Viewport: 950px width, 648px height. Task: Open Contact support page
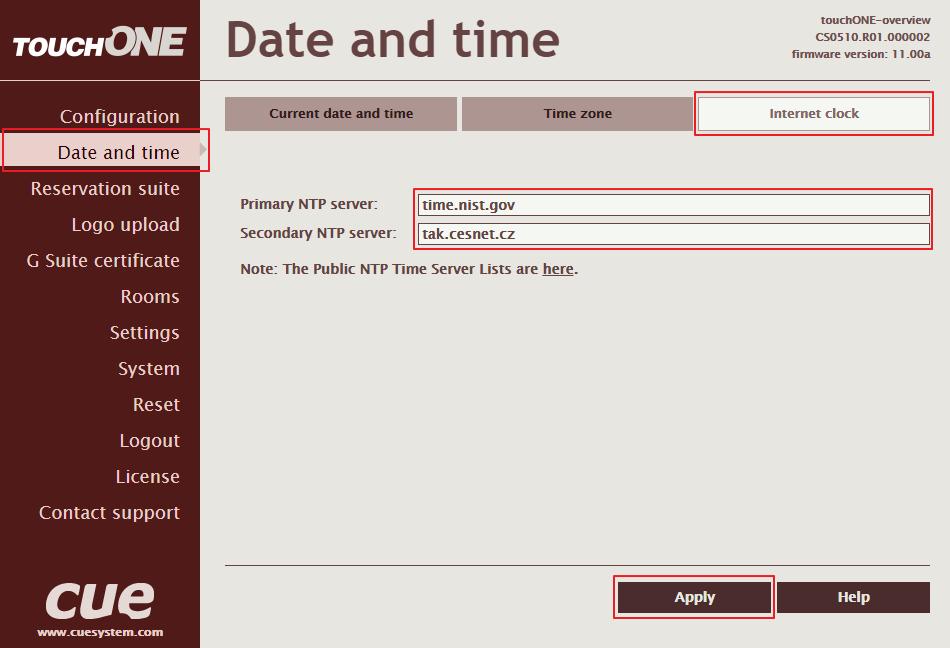point(109,512)
